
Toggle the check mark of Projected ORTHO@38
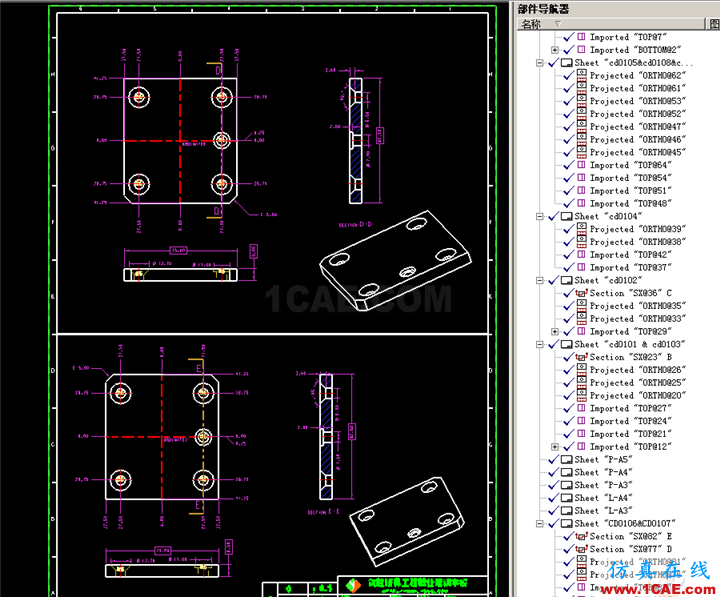point(569,242)
